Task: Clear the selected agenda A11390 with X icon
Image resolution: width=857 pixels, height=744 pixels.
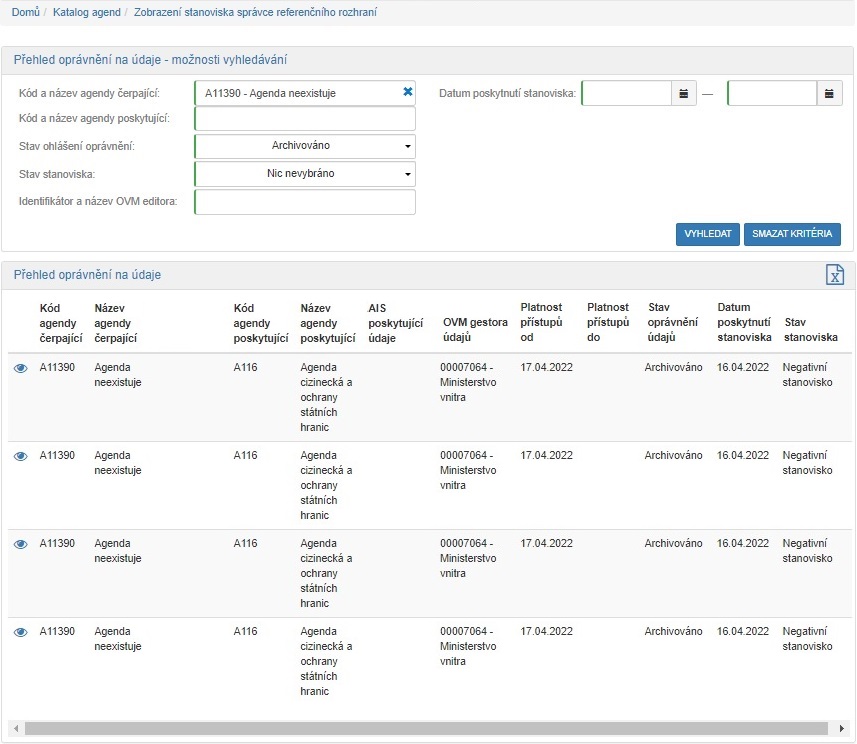Action: 407,93
